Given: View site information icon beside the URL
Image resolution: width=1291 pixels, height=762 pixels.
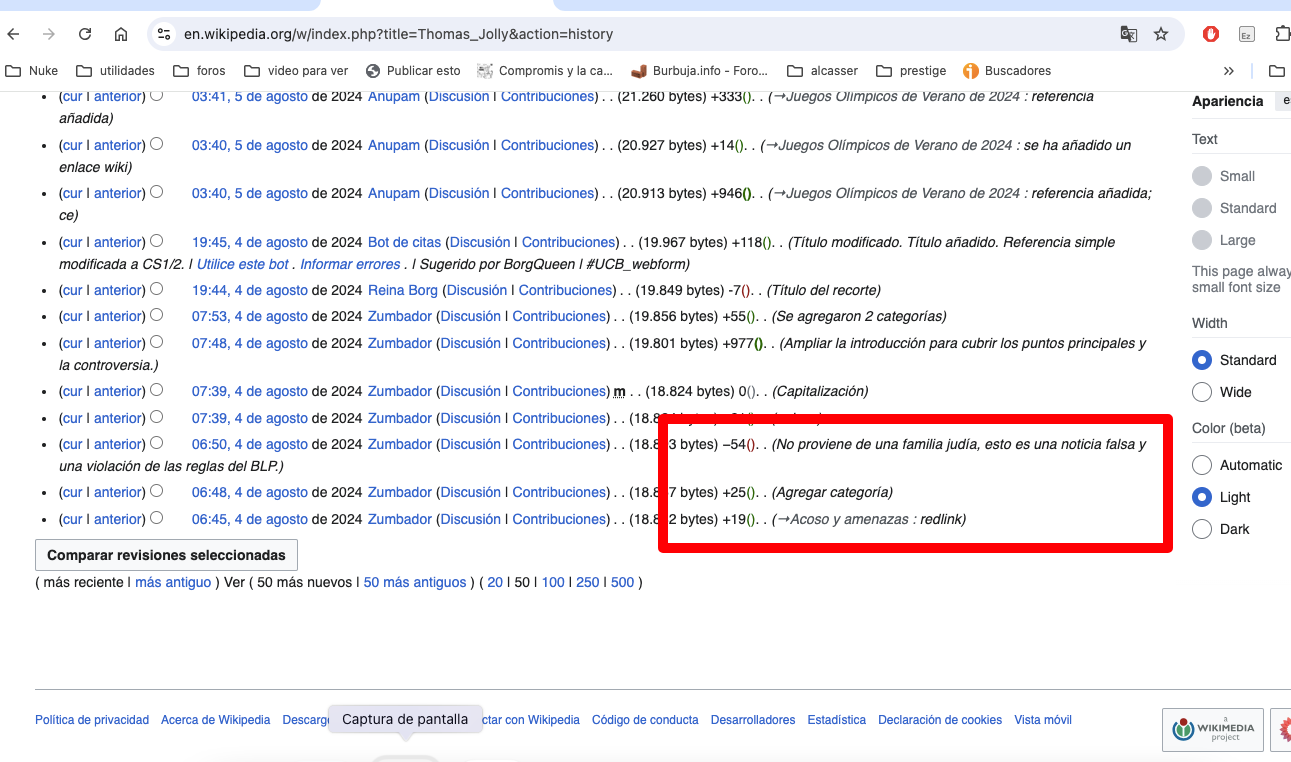Looking at the screenshot, I should coord(165,34).
